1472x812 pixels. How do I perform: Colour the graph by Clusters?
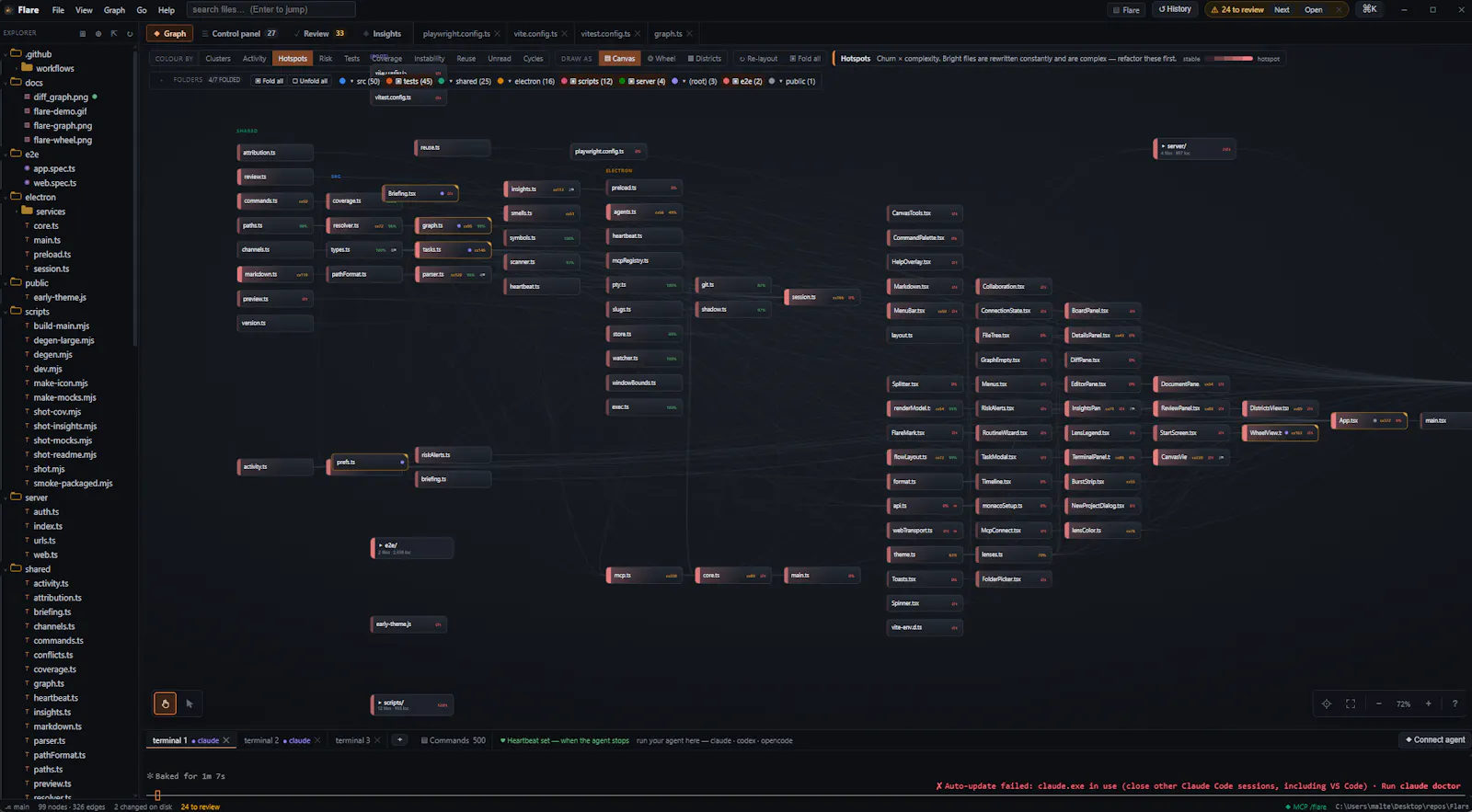pos(218,58)
